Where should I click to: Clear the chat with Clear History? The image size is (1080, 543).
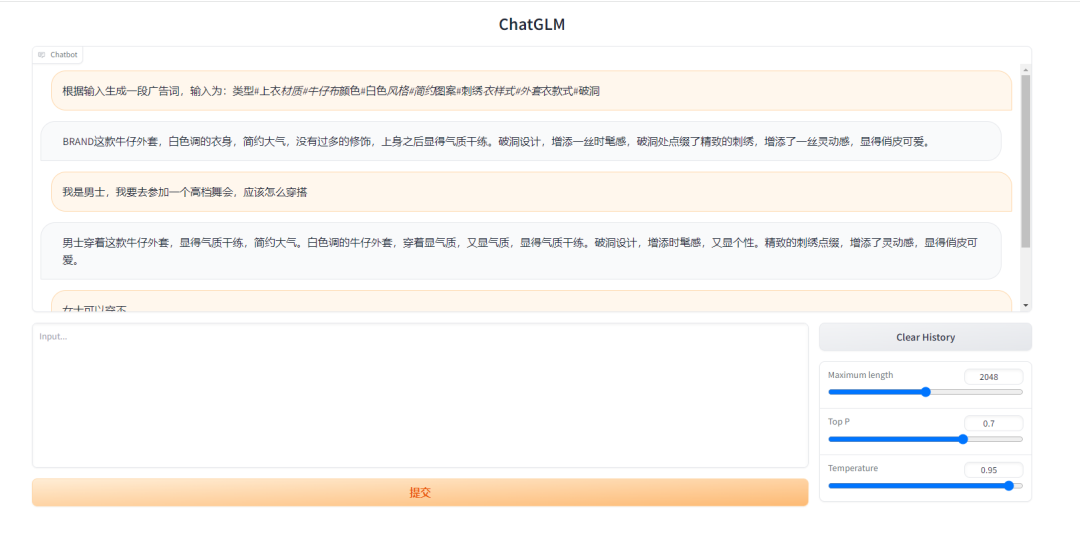click(x=925, y=337)
